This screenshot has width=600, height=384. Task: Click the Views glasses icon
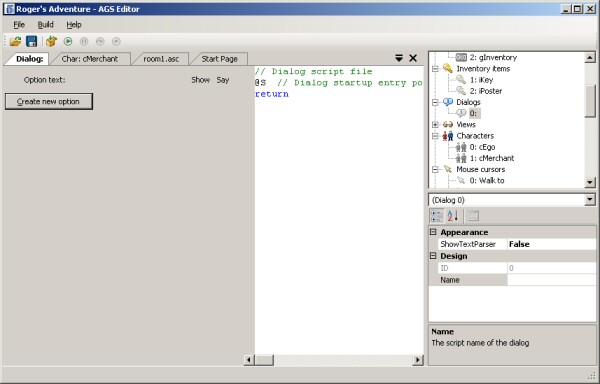[x=448, y=125]
